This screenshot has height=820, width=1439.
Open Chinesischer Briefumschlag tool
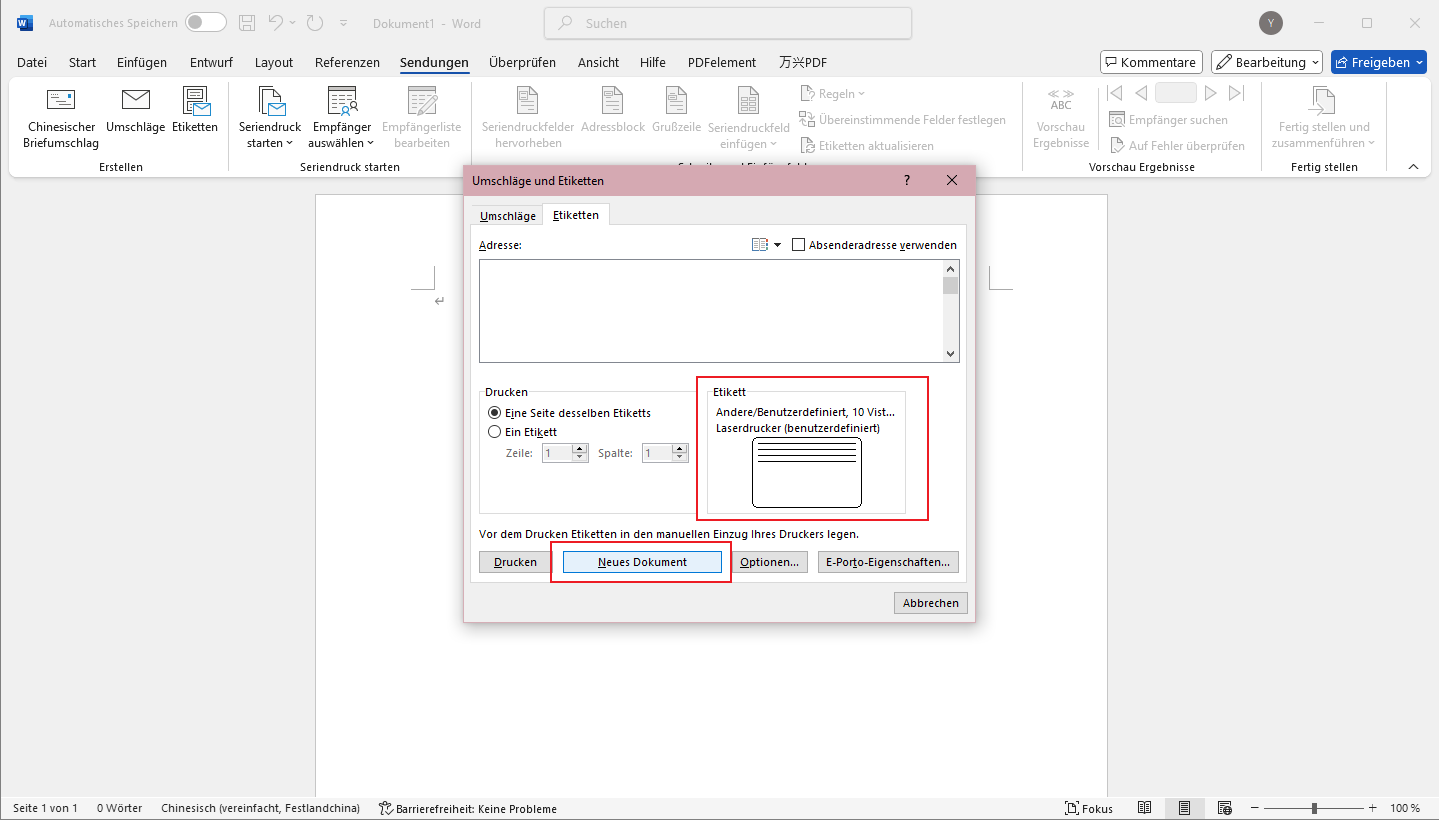(61, 117)
